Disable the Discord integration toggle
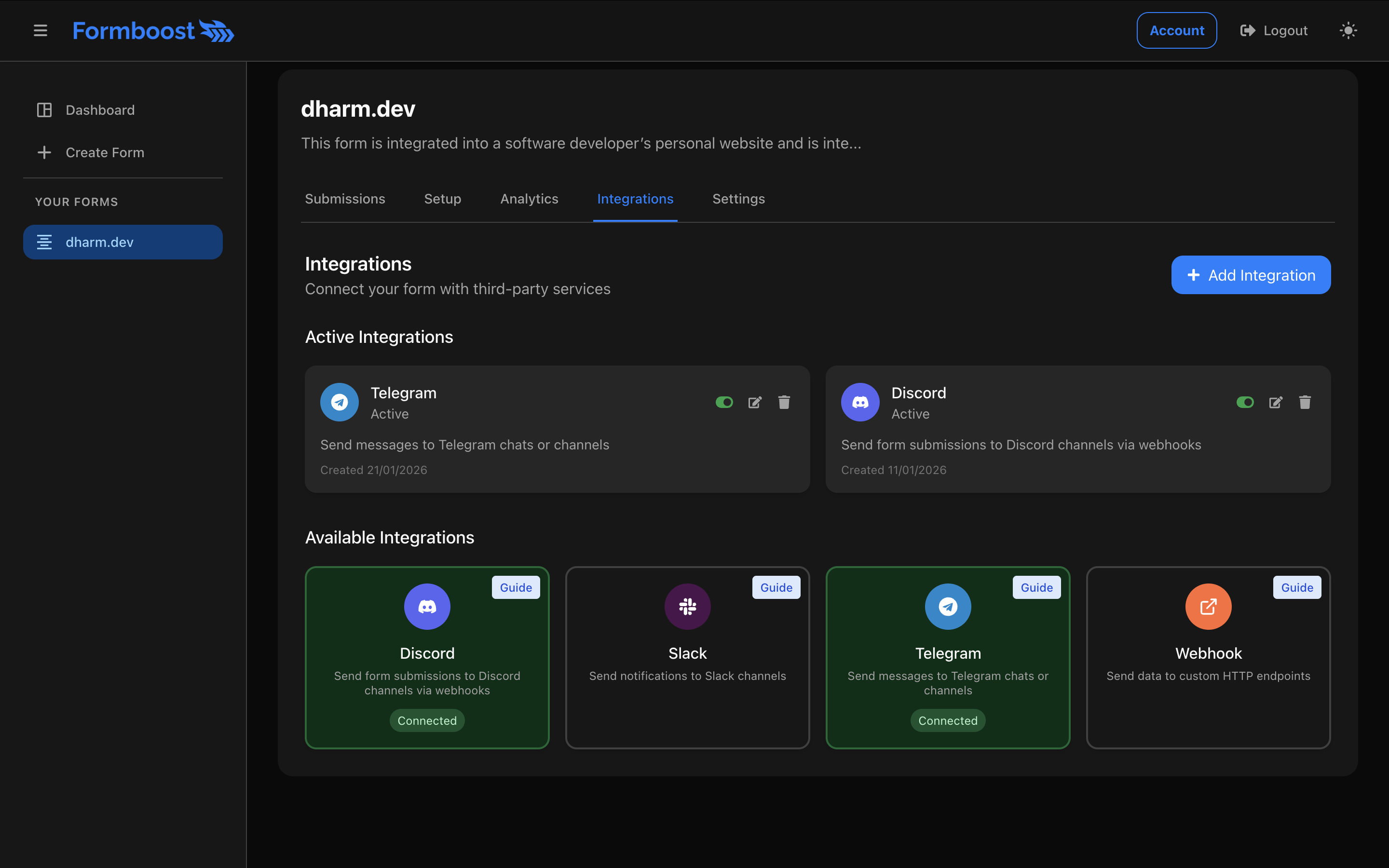Screen dimensions: 1389x868 (1244, 403)
